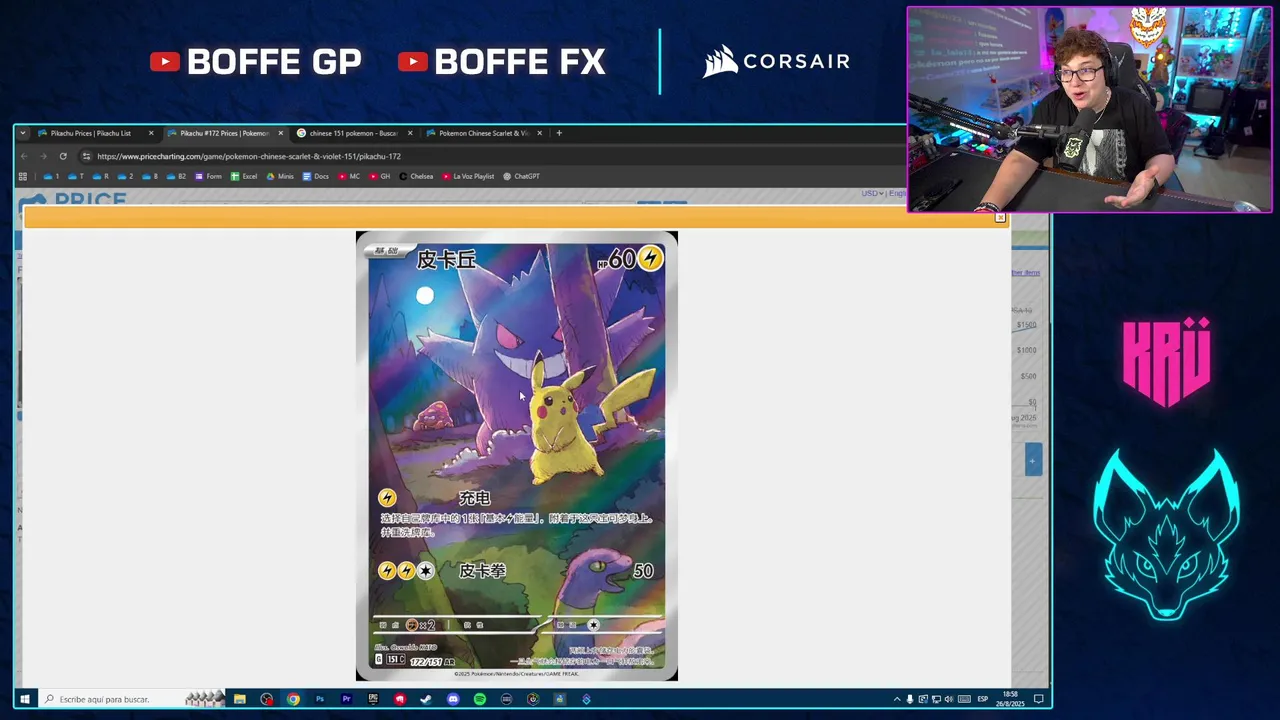Open the 'La Voz Playlist' bookmark
1280x720 pixels.
click(x=468, y=176)
